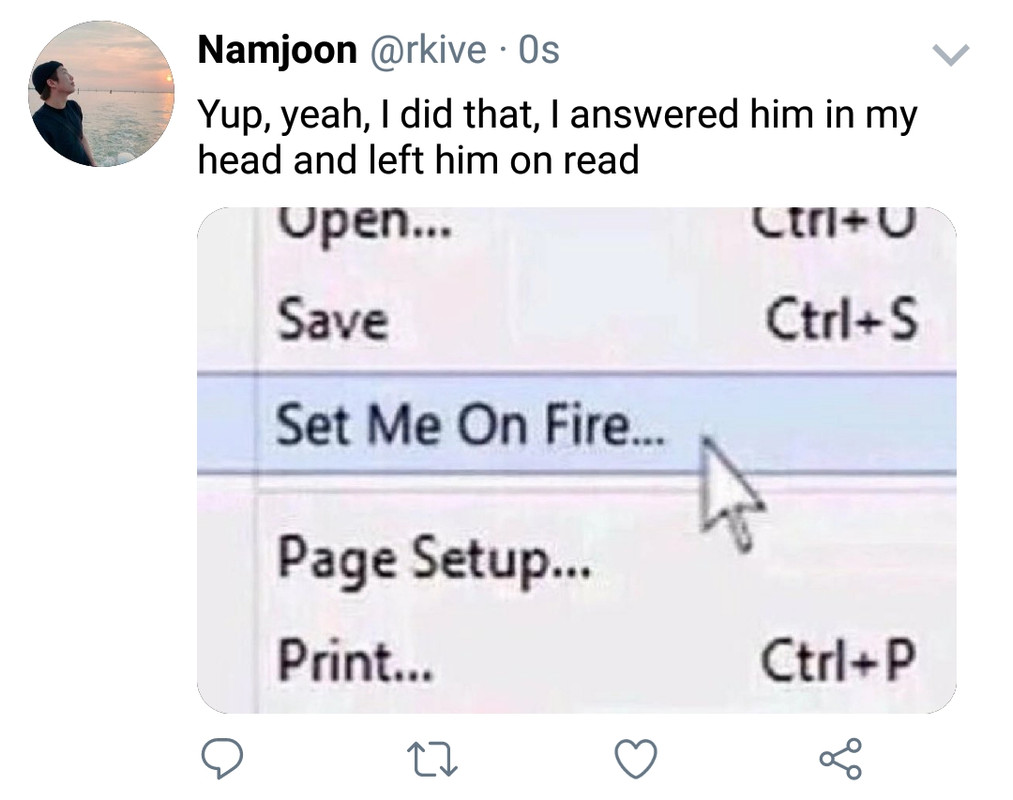Open Namjoon's round profile picture
Image resolution: width=1013 pixels, height=800 pixels.
[101, 94]
